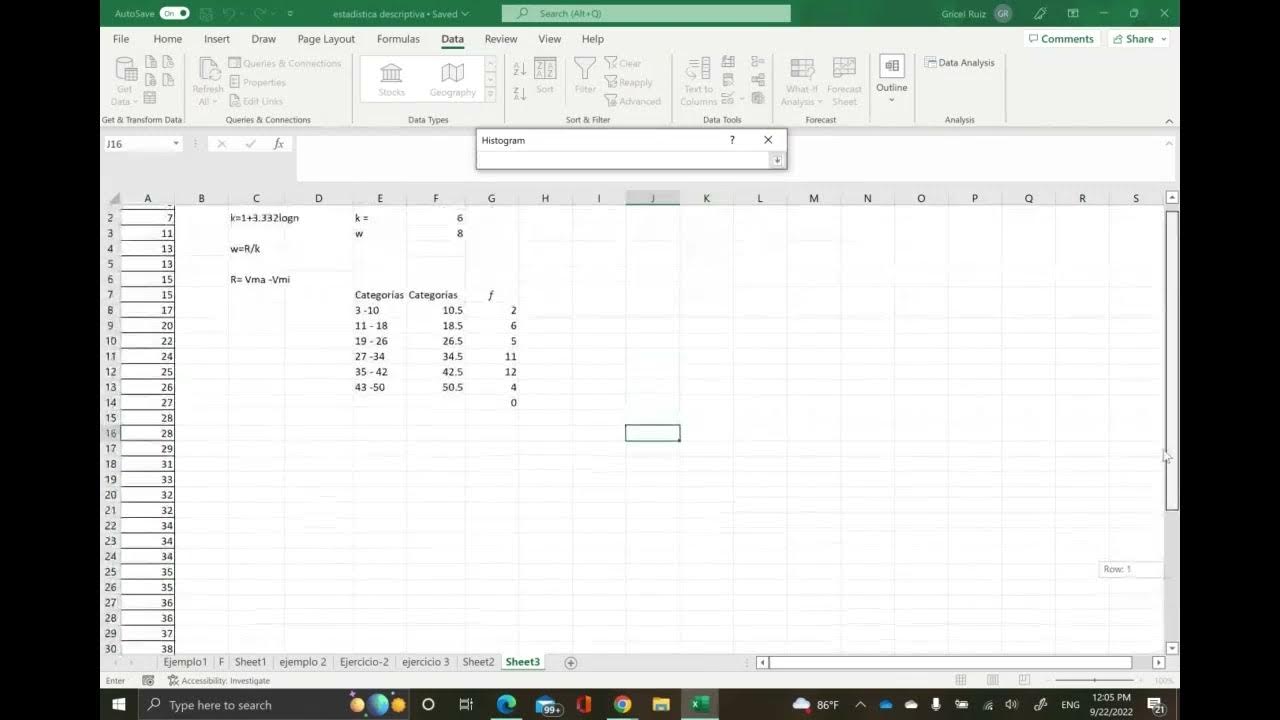This screenshot has width=1280, height=720.
Task: Click Accessibility: Investigate status
Action: (219, 681)
